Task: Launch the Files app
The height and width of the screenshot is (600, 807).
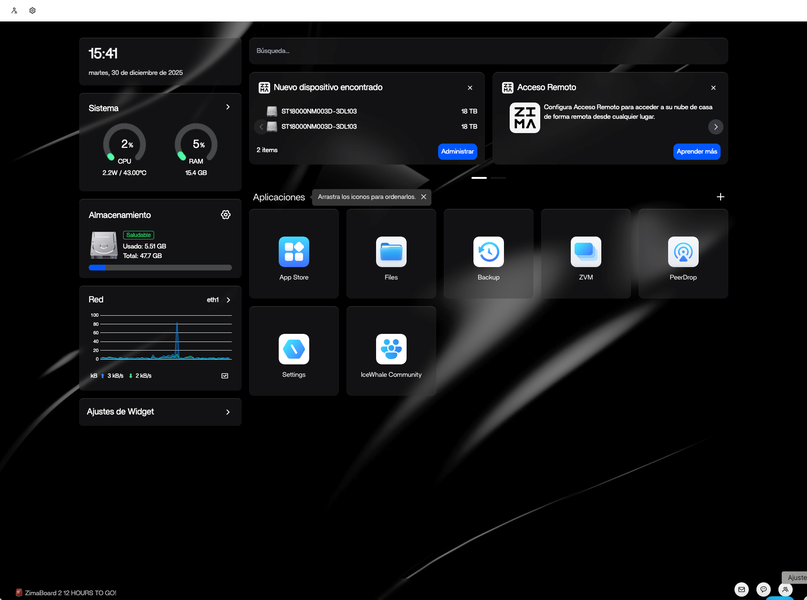Action: point(391,252)
